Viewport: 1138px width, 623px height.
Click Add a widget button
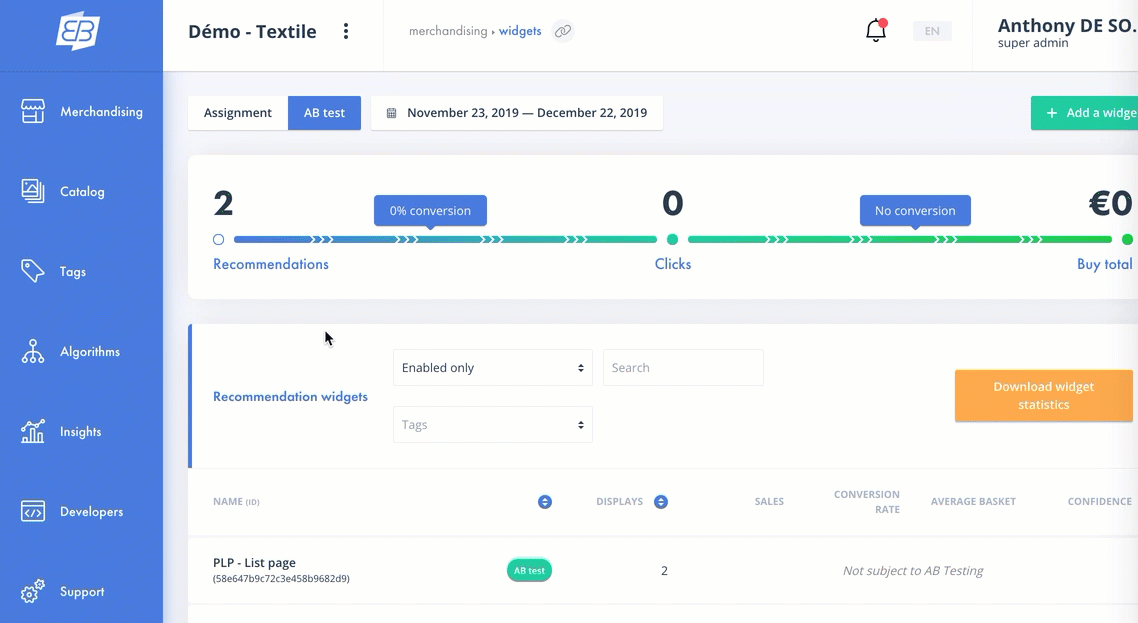1084,113
